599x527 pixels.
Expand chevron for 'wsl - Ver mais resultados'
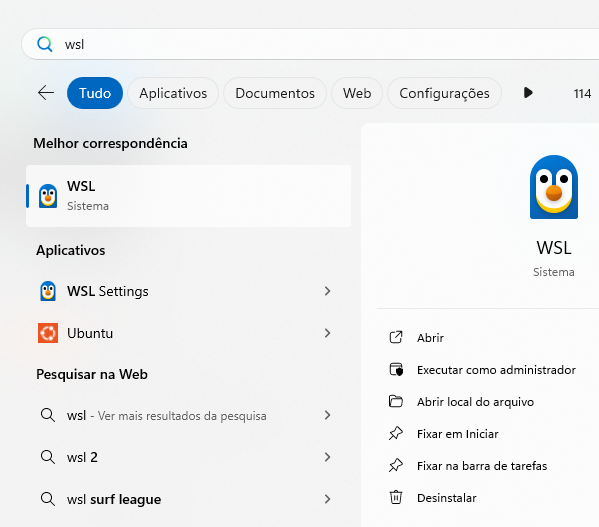[327, 415]
